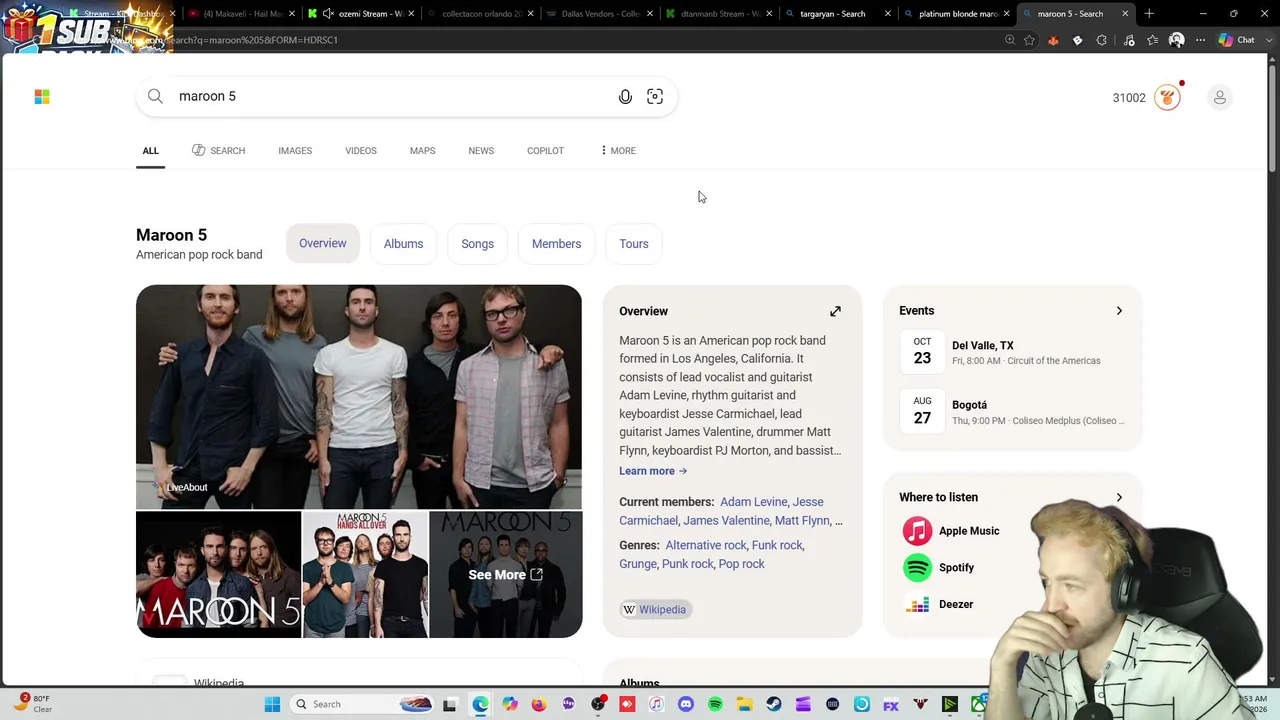Viewport: 1280px width, 720px height.
Task: Click the microphone voice search icon
Action: click(625, 97)
